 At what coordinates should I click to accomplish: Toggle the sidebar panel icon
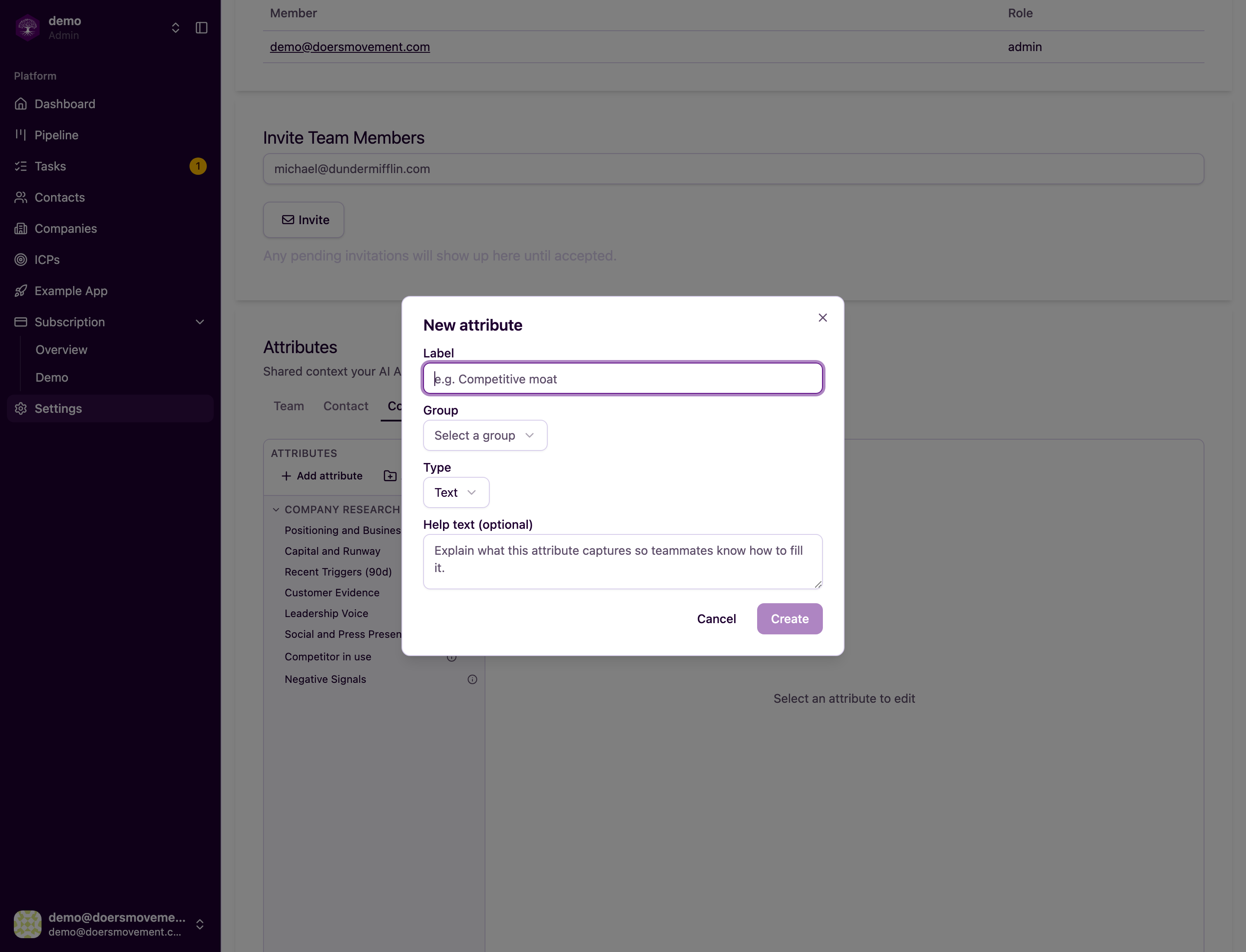click(x=201, y=28)
